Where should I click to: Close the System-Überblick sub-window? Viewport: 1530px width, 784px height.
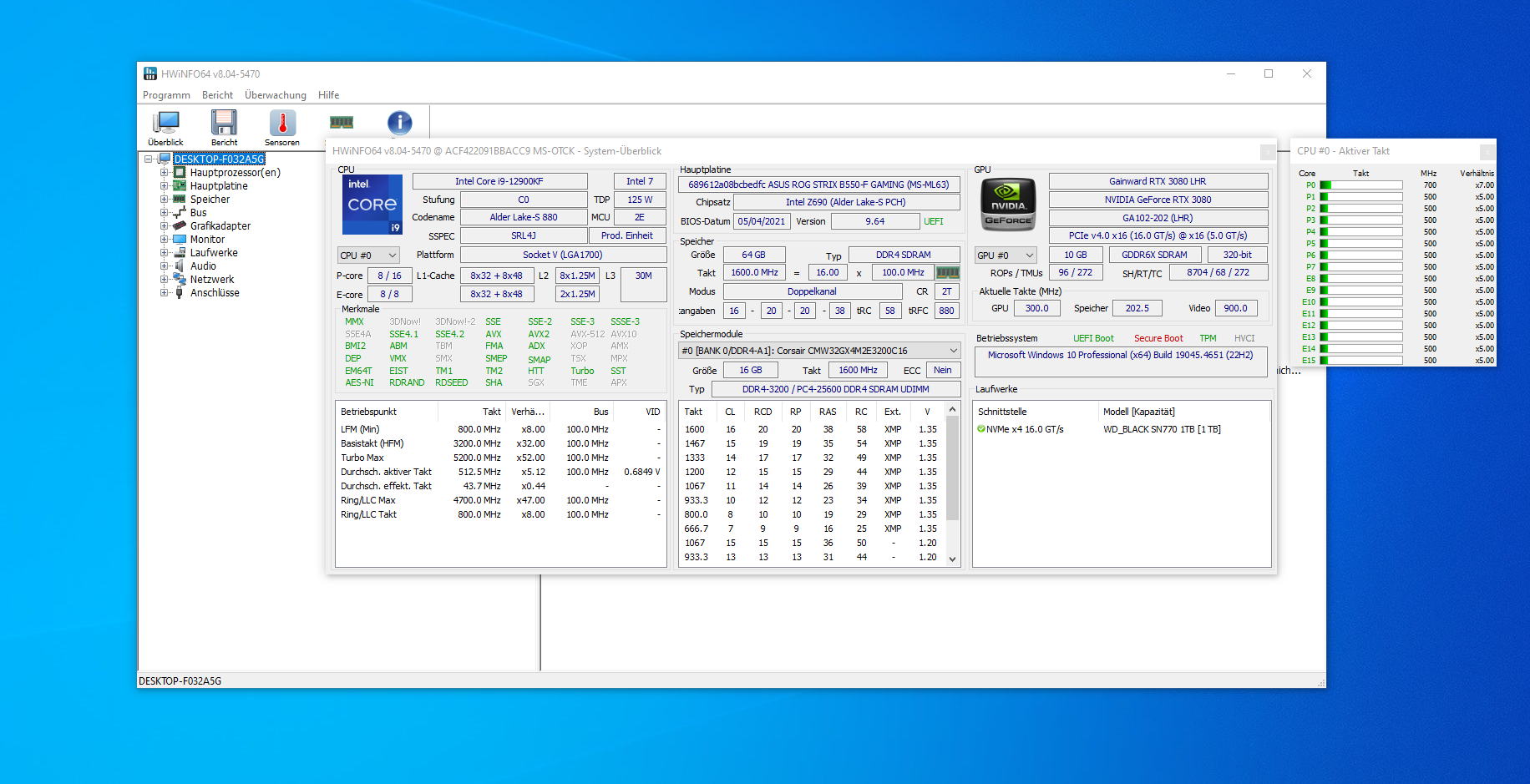pyautogui.click(x=1268, y=152)
